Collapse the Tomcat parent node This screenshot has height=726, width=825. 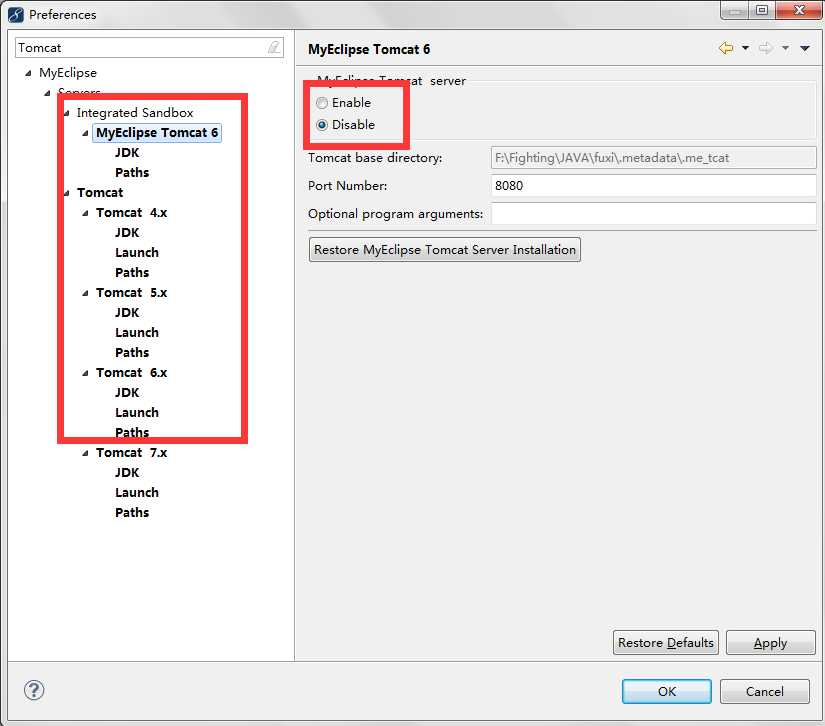click(66, 193)
